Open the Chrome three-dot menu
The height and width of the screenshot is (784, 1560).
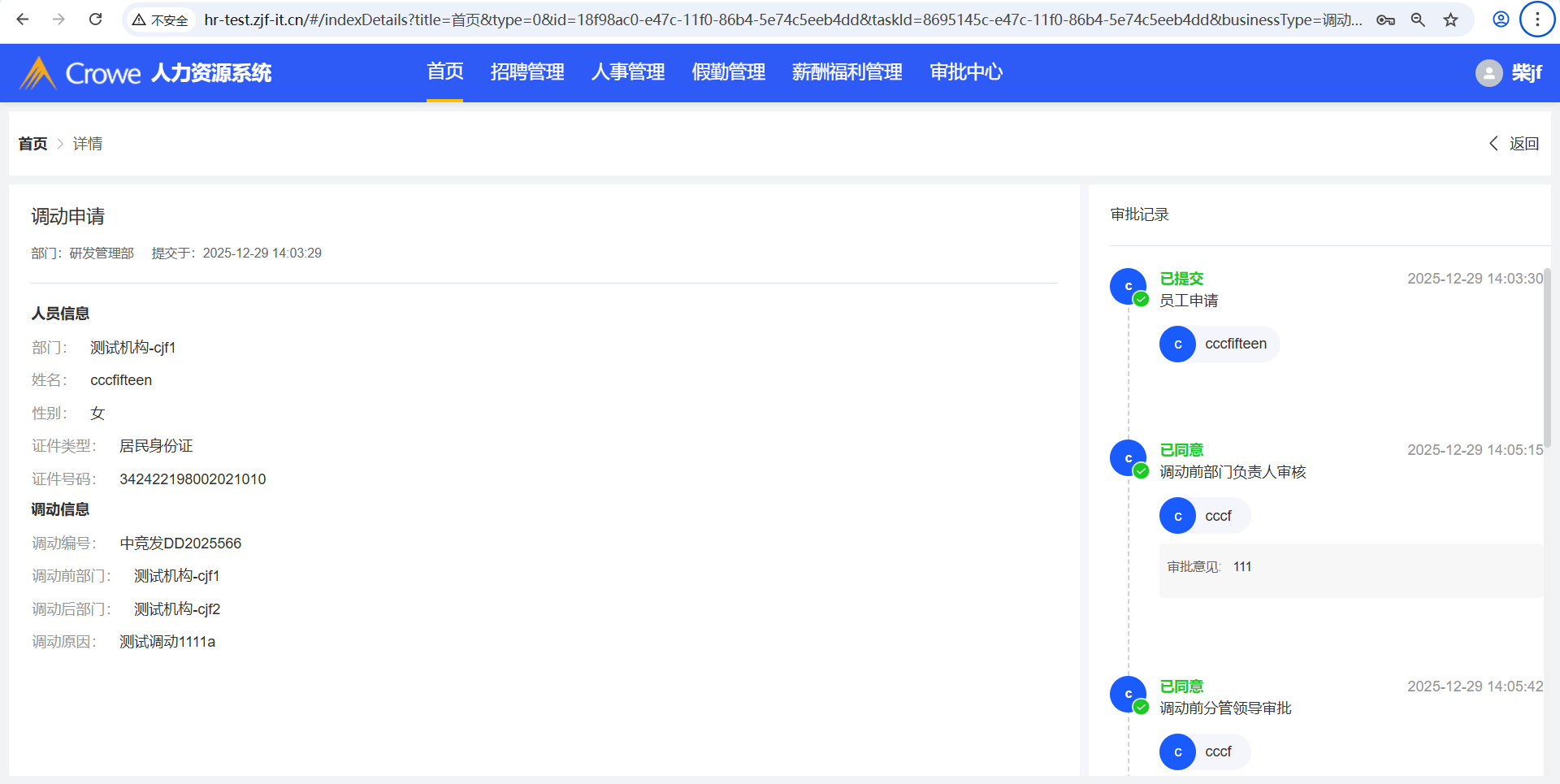point(1536,19)
